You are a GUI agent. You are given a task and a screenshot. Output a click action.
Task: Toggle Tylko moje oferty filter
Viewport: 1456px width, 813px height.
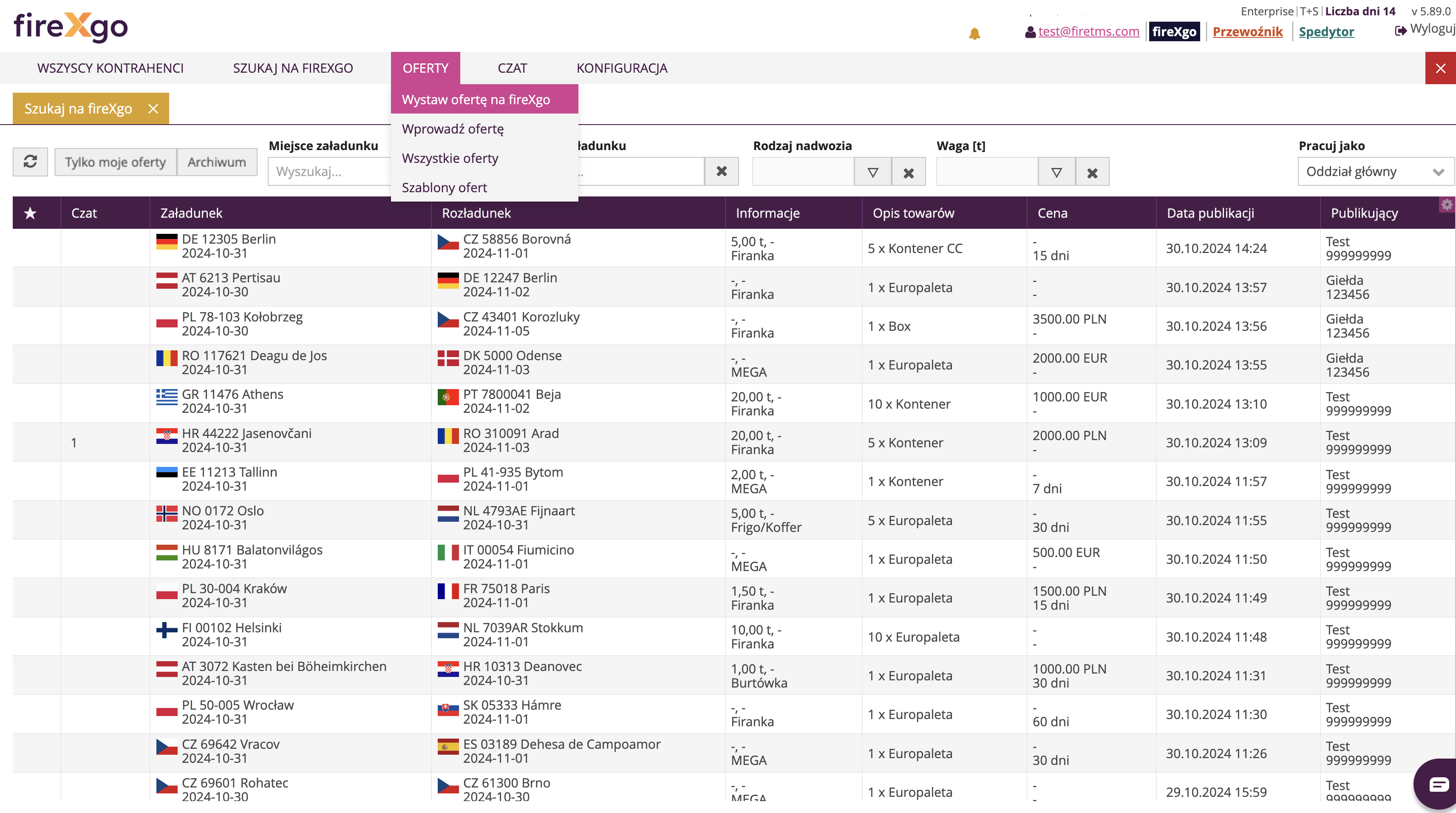(115, 162)
